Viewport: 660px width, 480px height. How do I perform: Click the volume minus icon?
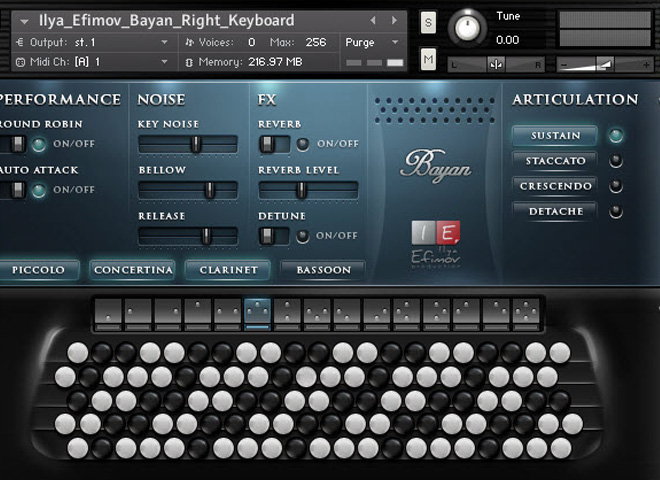pos(564,65)
